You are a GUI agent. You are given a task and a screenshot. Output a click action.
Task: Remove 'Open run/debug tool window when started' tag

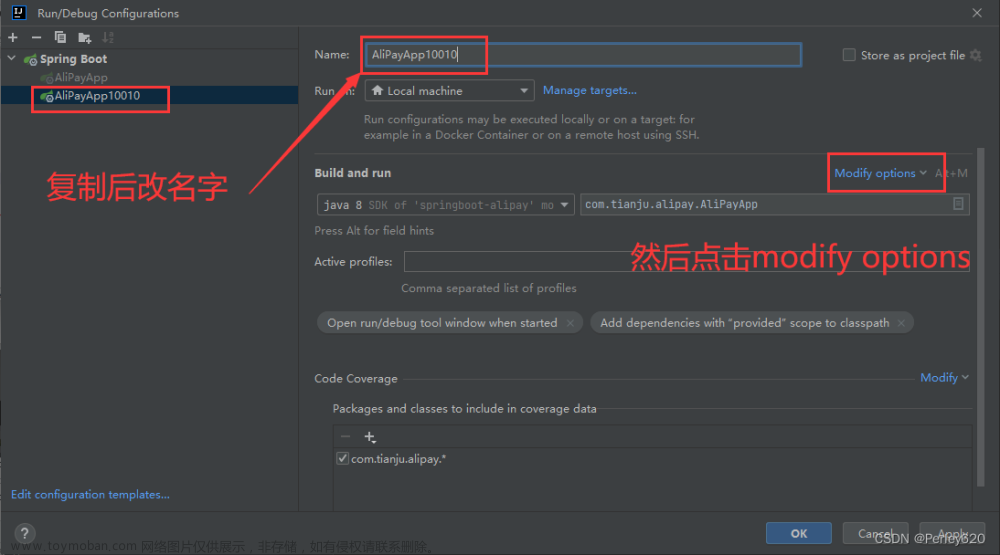[570, 323]
